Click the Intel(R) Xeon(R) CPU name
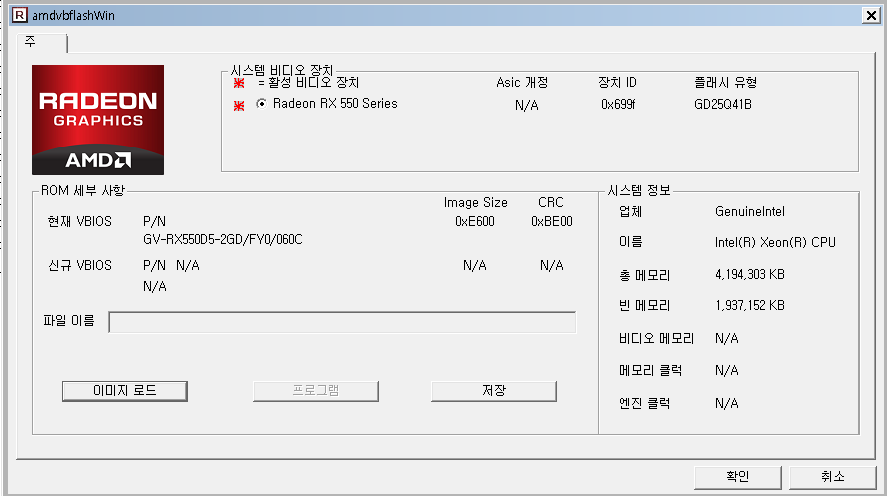The image size is (887, 496). click(x=775, y=242)
